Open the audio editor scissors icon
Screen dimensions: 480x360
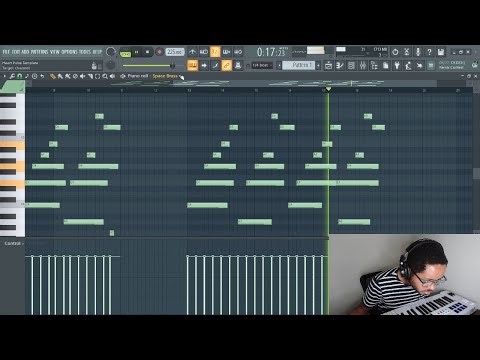[406, 52]
